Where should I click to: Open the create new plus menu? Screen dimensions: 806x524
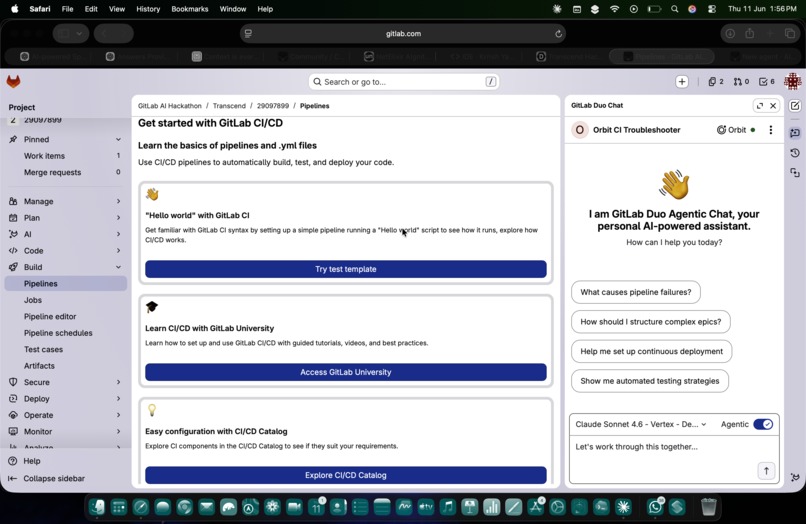pyautogui.click(x=682, y=82)
